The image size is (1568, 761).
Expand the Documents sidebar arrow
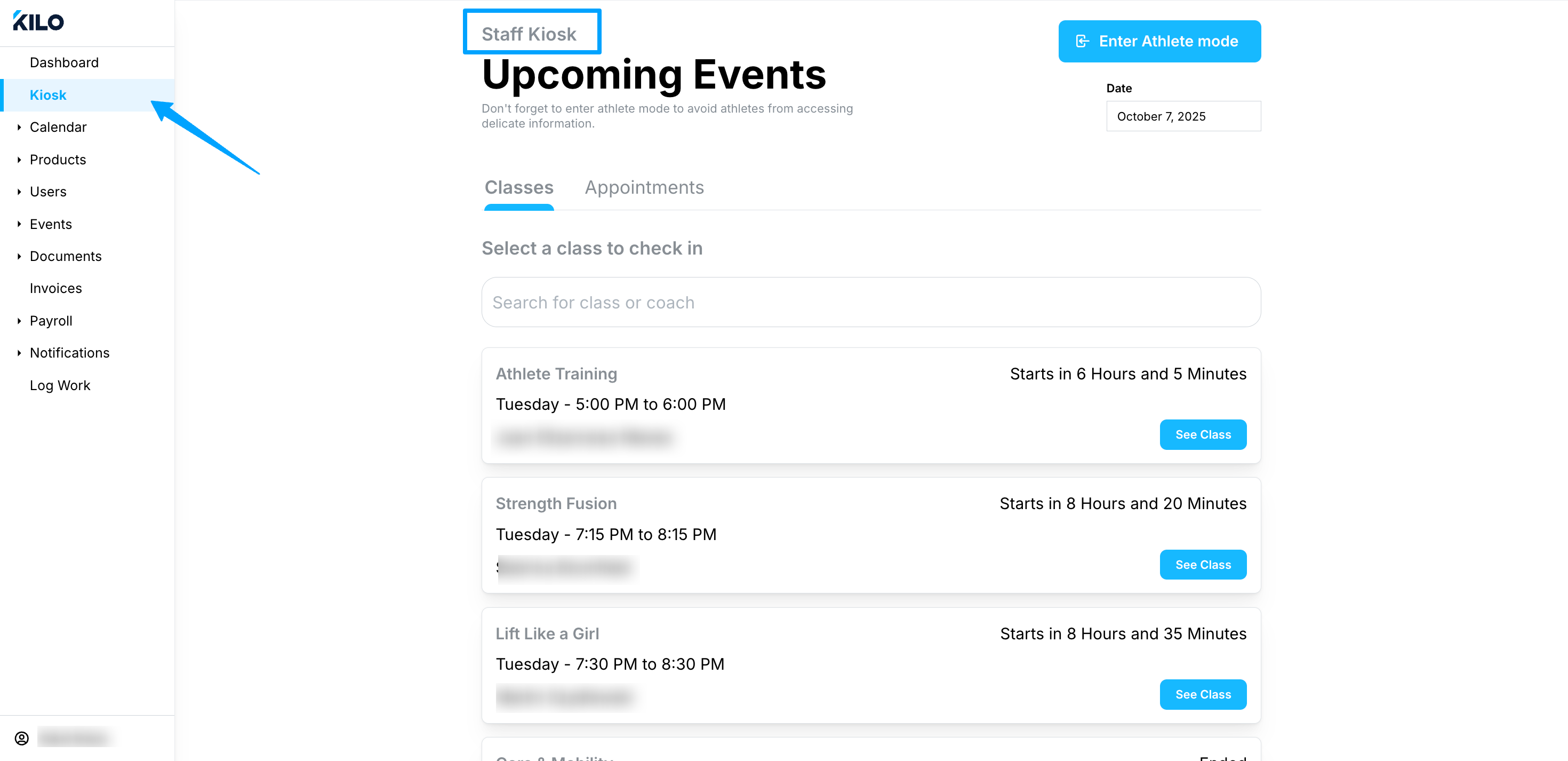pos(20,257)
